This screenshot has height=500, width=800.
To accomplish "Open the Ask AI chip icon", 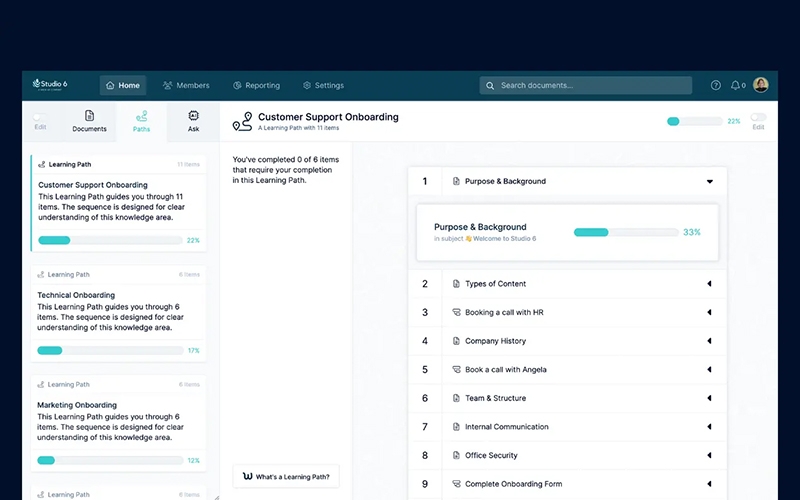I will click(x=193, y=117).
